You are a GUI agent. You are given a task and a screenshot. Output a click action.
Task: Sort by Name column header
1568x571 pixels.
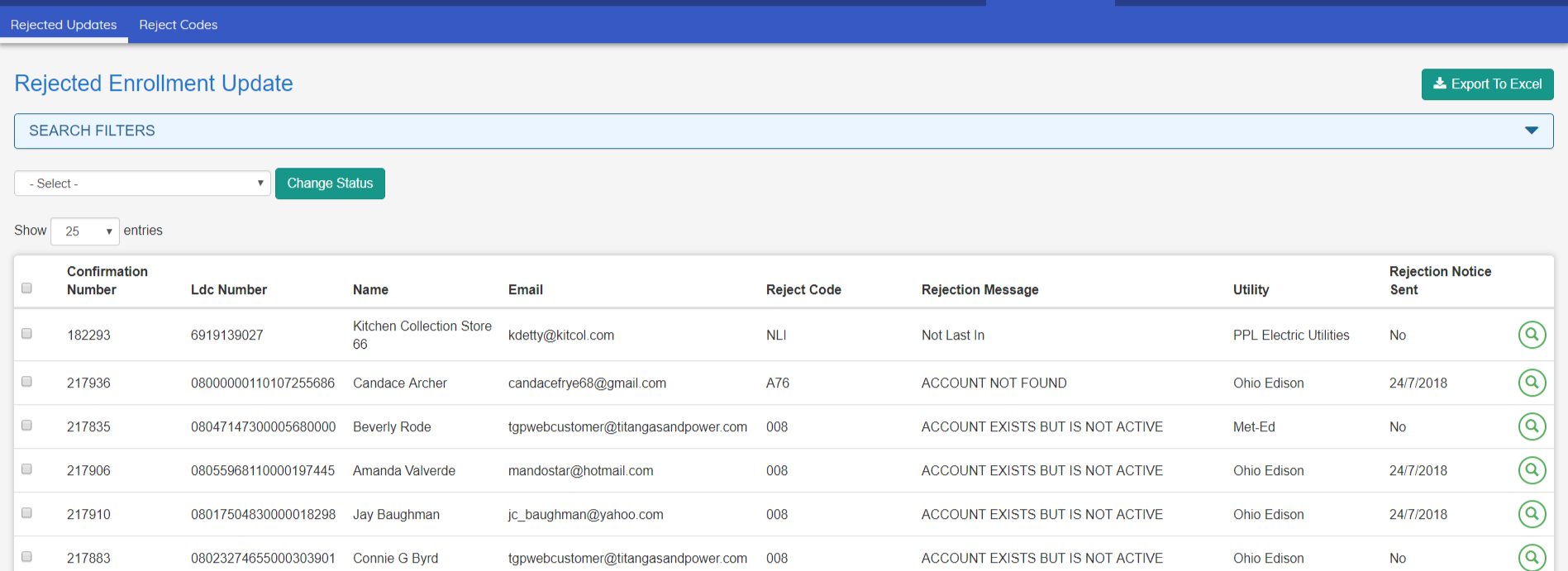370,290
